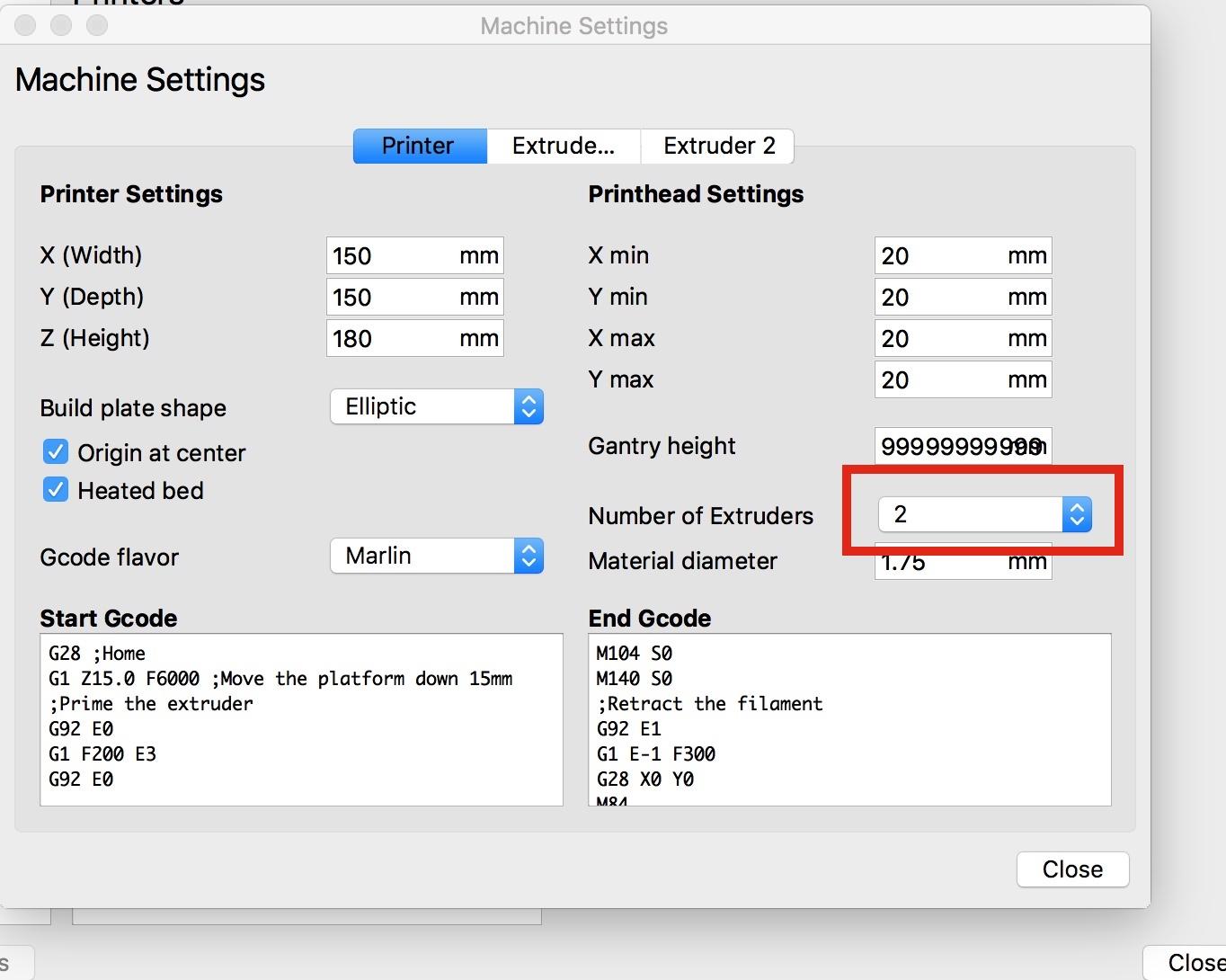This screenshot has width=1226, height=980.
Task: Toggle the Heated bed checkbox
Action: click(x=56, y=490)
